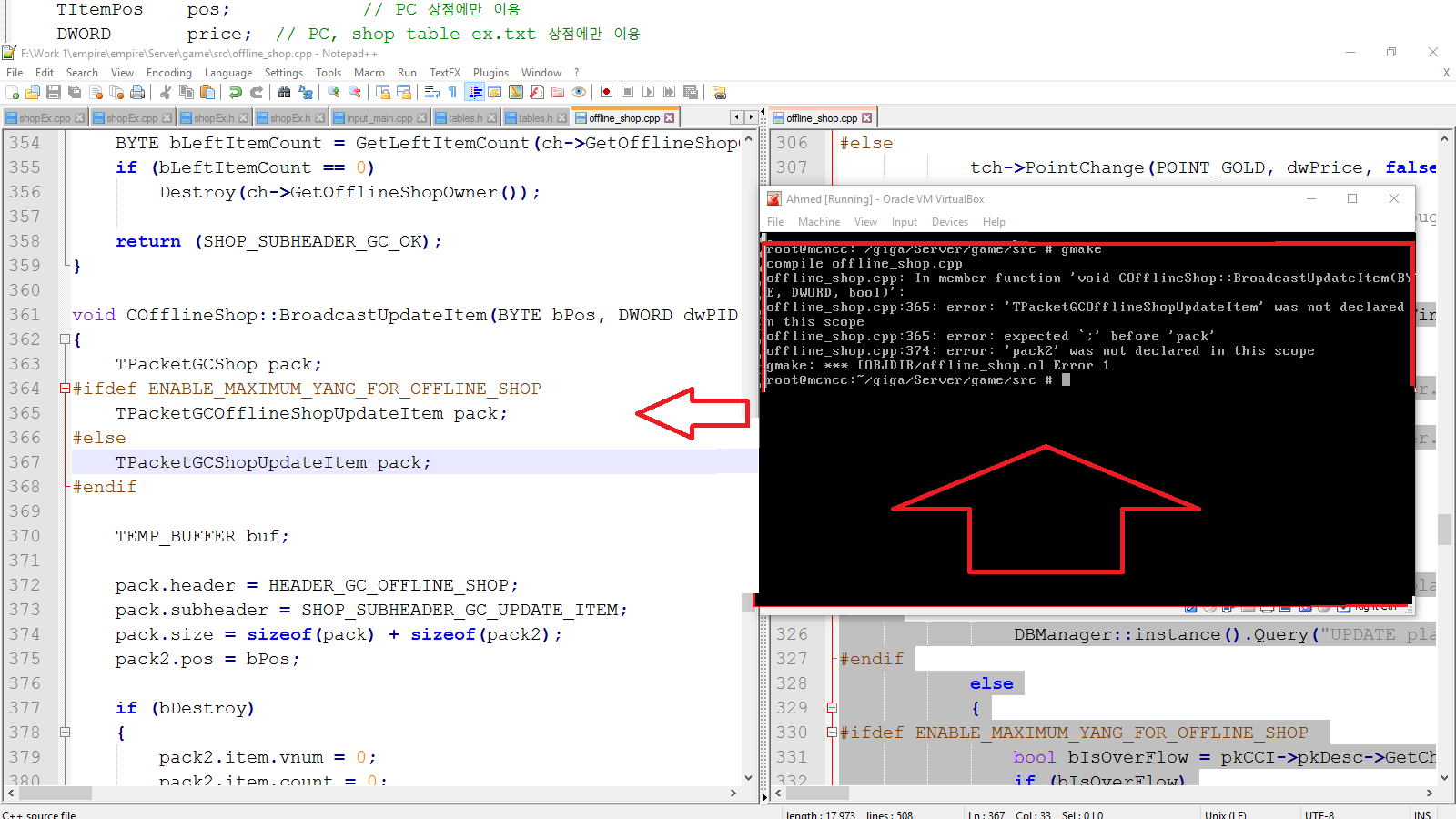Zoom in with magnifier plus icon

[334, 92]
